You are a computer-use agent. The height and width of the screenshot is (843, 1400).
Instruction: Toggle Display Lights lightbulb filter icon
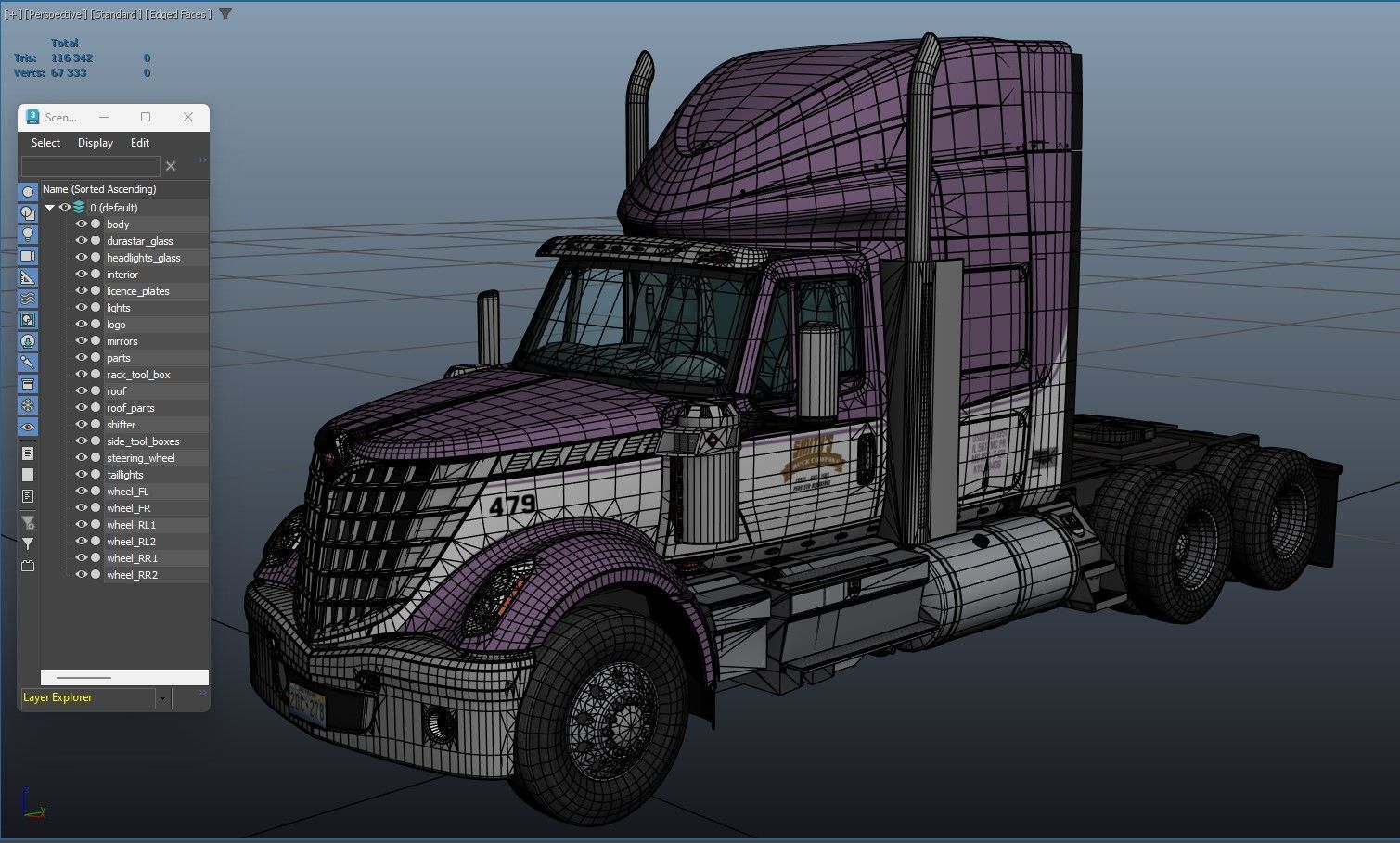coord(28,235)
